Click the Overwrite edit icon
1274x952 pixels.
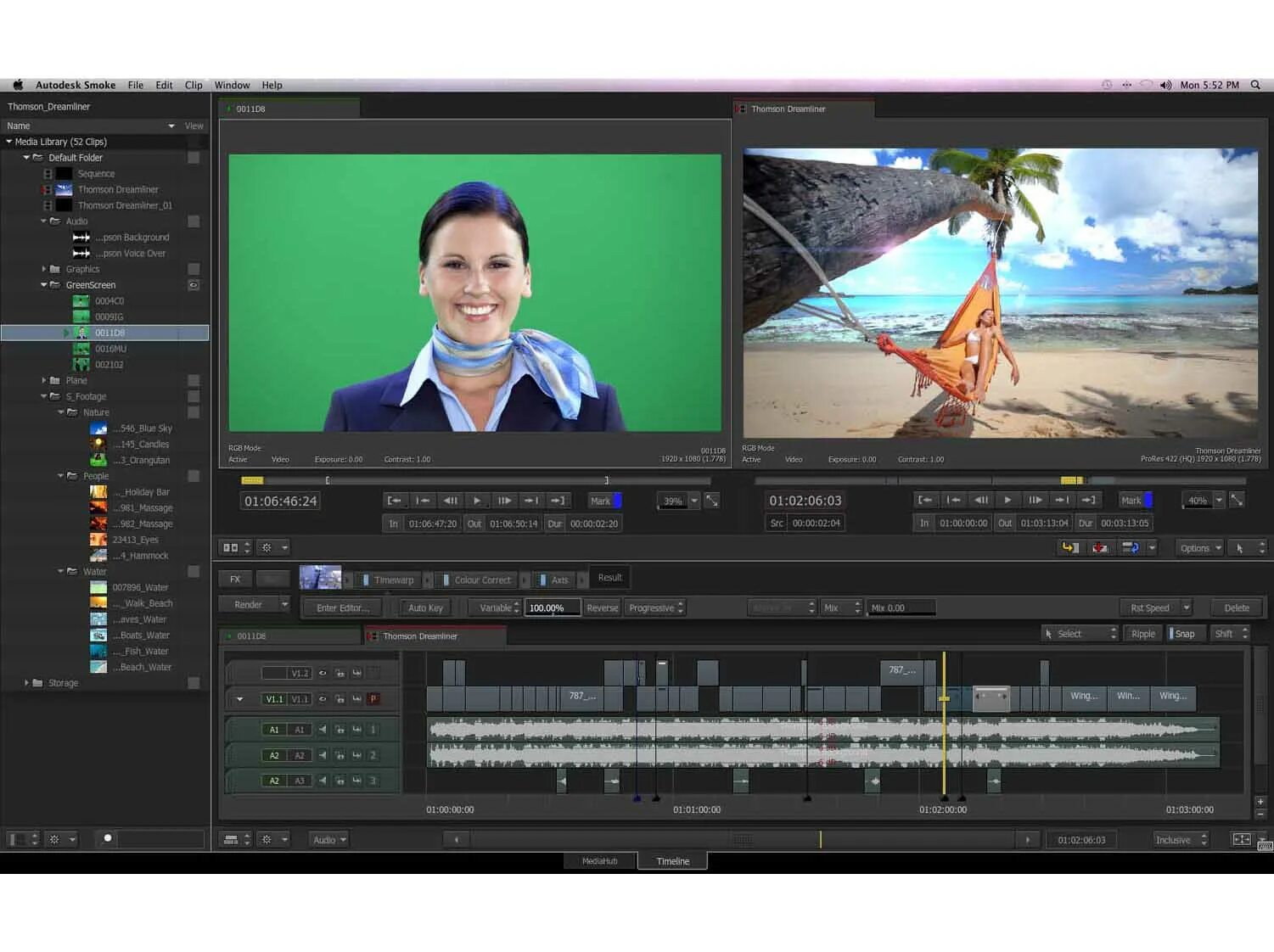(1100, 548)
